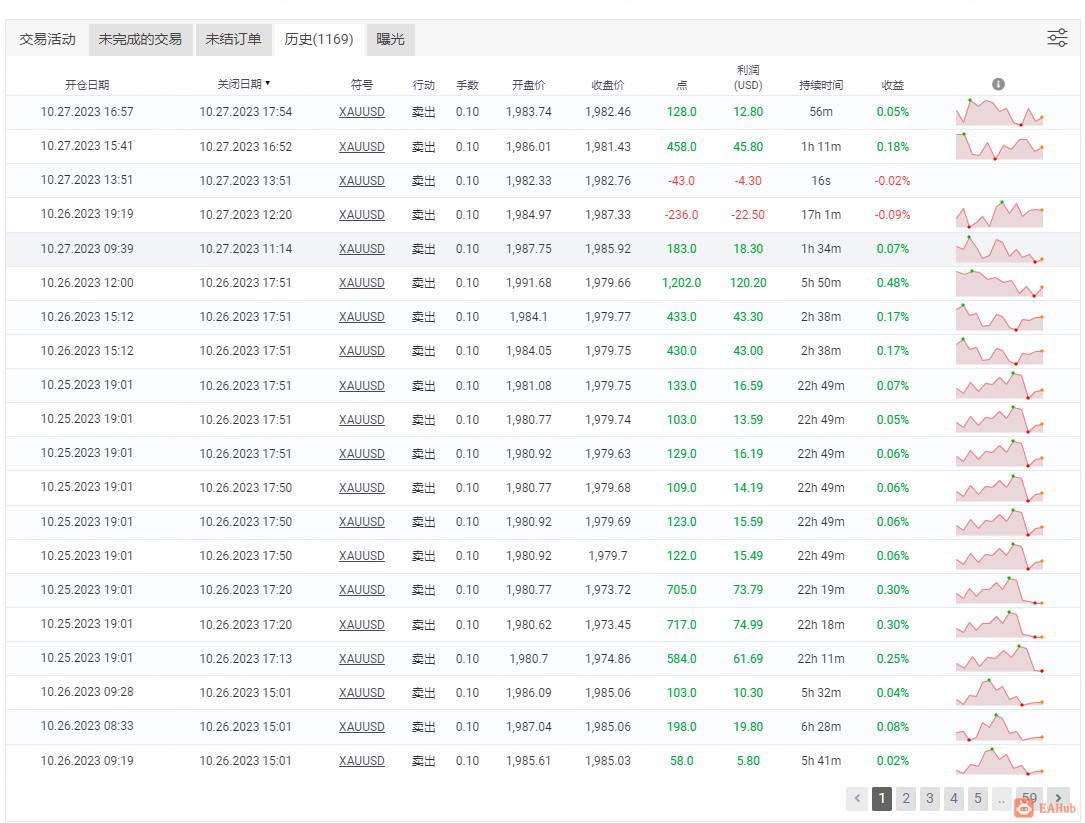Select the 17h 1m duration cell
The height and width of the screenshot is (823, 1085).
click(821, 215)
